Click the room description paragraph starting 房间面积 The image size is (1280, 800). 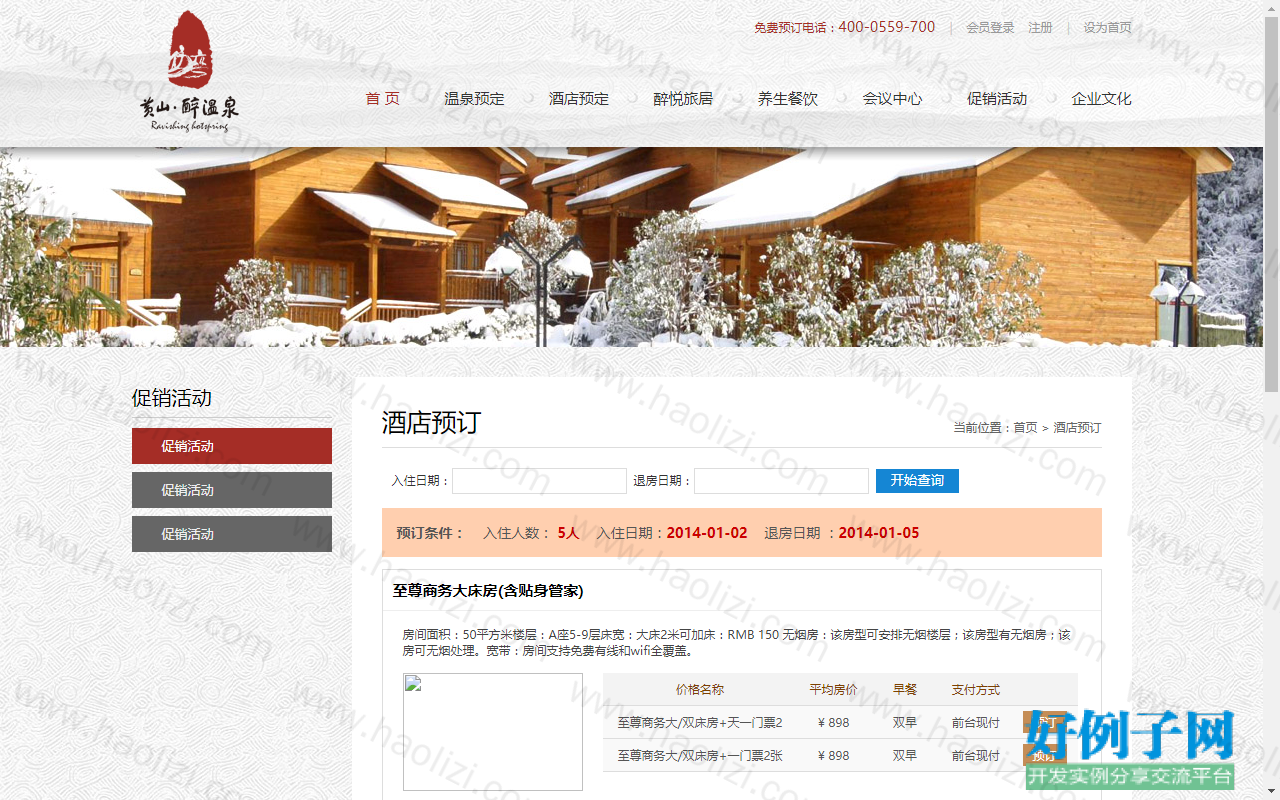736,642
